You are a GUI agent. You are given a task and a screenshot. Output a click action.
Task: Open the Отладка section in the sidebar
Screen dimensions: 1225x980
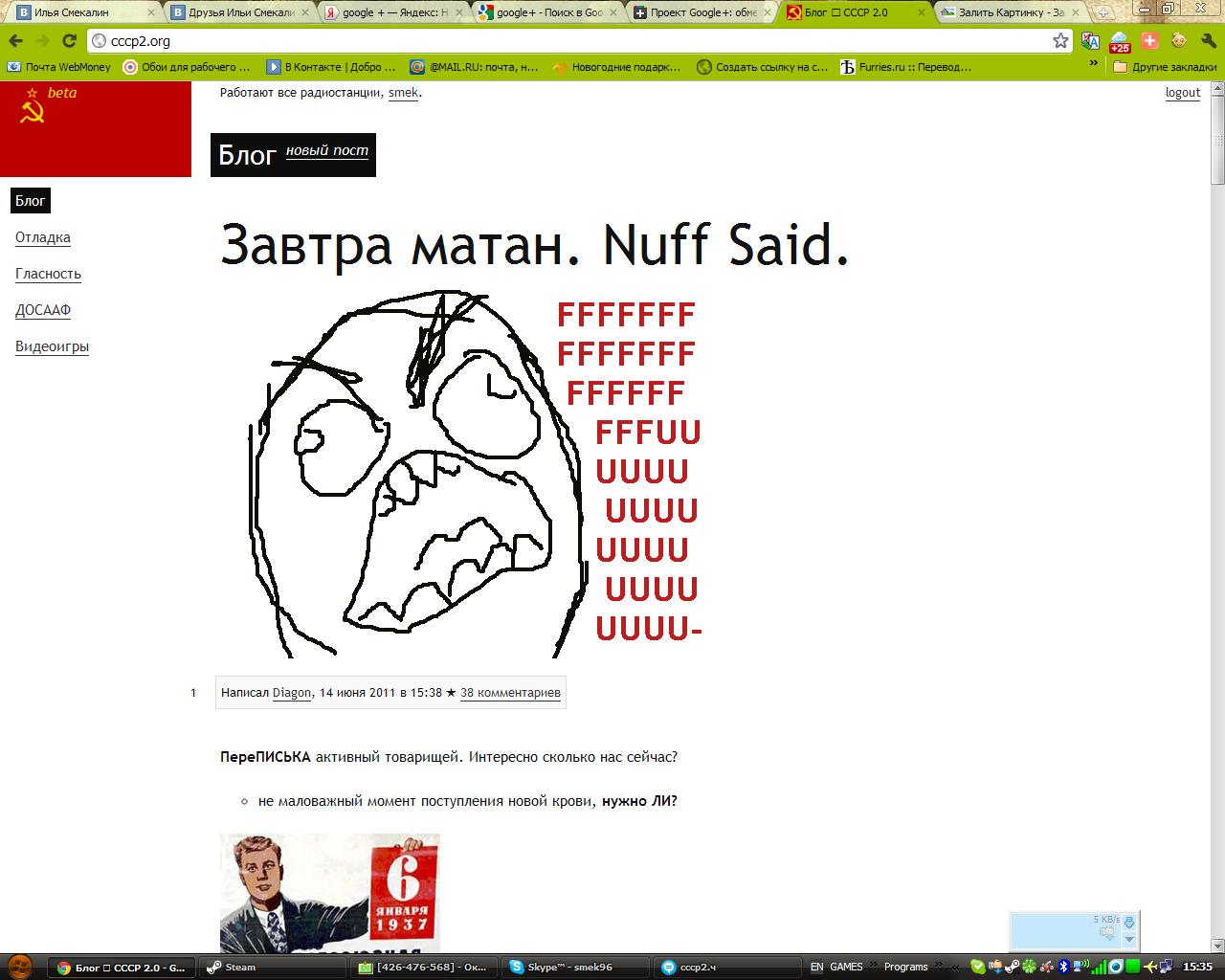(43, 237)
